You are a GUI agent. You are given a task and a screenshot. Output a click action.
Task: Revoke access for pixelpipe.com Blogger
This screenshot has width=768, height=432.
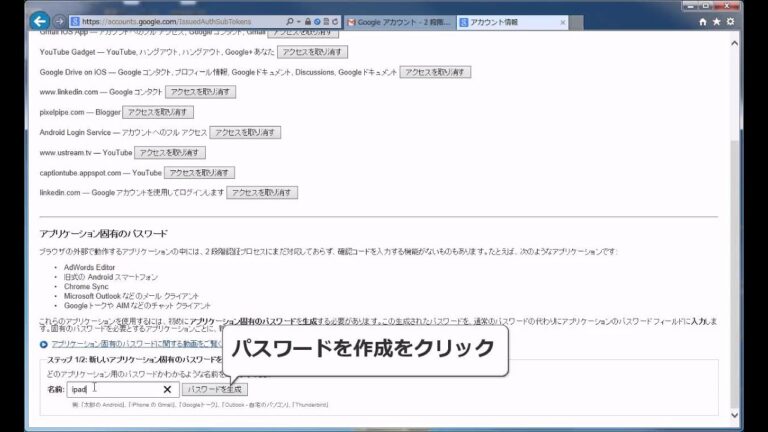coord(158,112)
